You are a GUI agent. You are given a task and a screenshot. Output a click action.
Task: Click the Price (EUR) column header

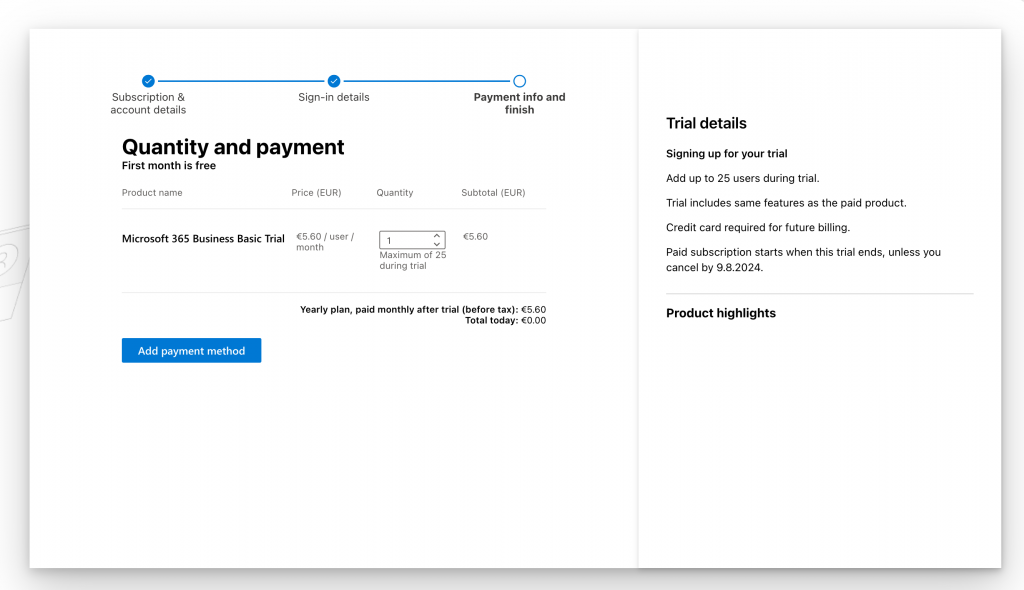pyautogui.click(x=316, y=193)
